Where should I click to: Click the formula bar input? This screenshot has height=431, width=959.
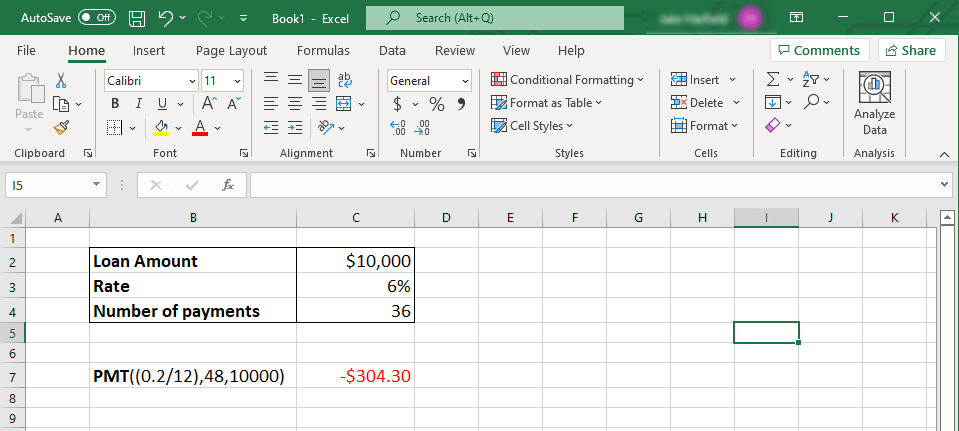tap(596, 185)
